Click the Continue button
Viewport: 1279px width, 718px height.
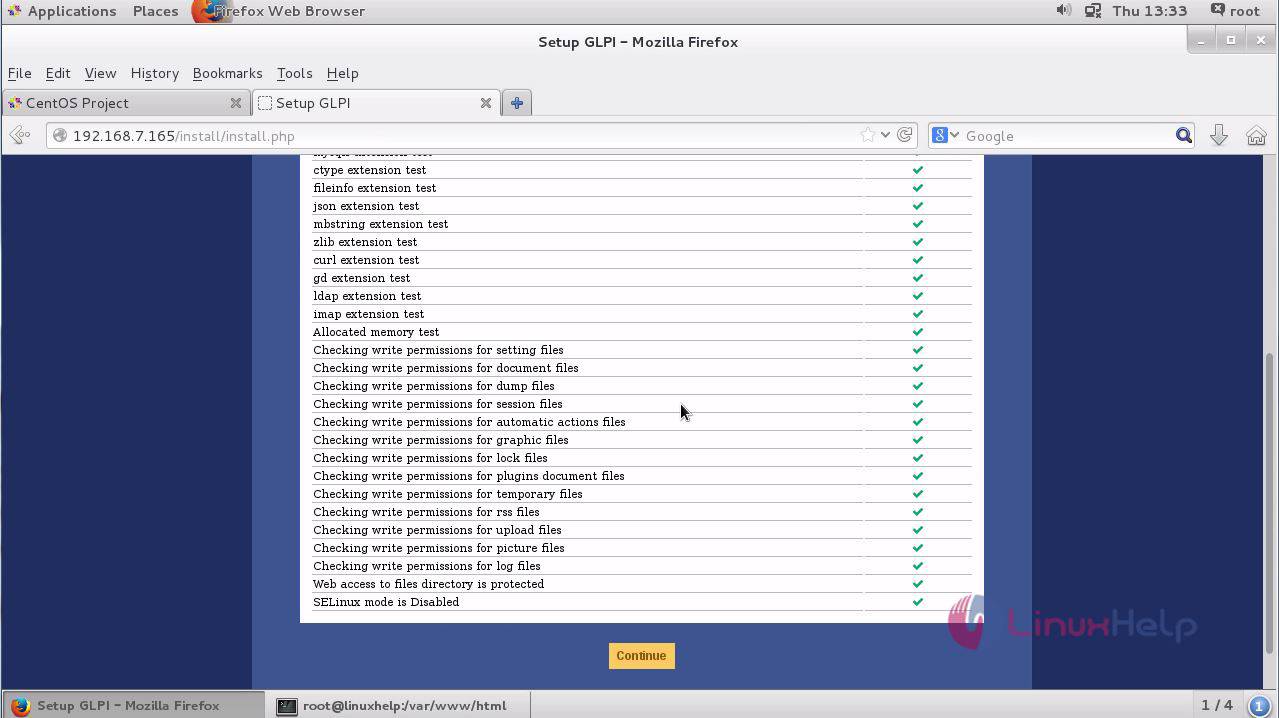pyautogui.click(x=641, y=656)
